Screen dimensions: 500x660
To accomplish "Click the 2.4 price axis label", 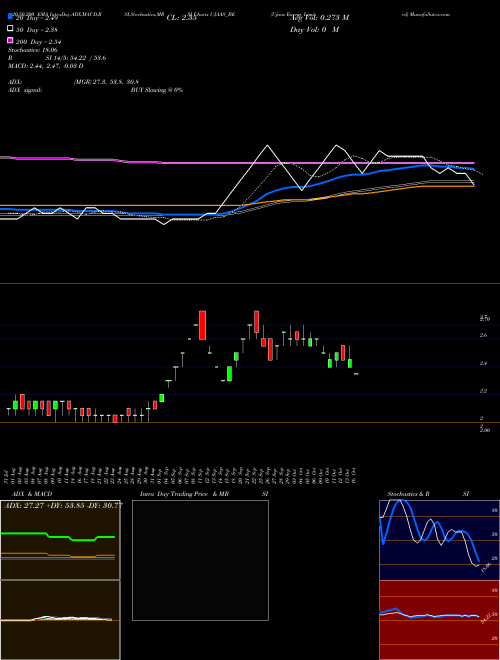I will [483, 363].
